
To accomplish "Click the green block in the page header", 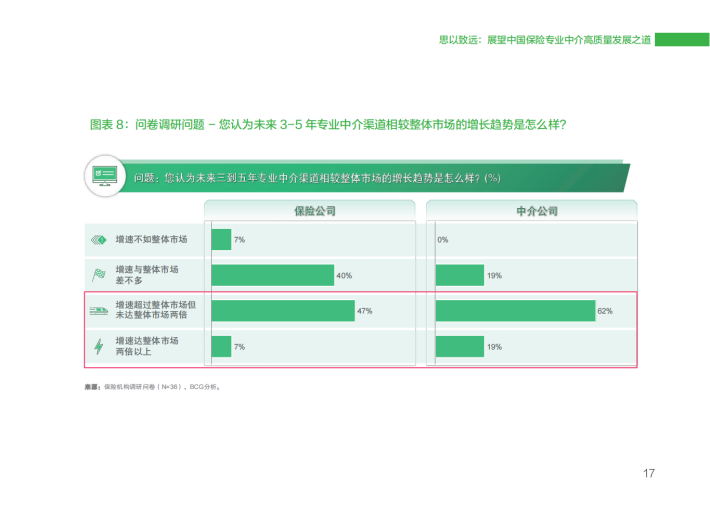I will point(675,40).
